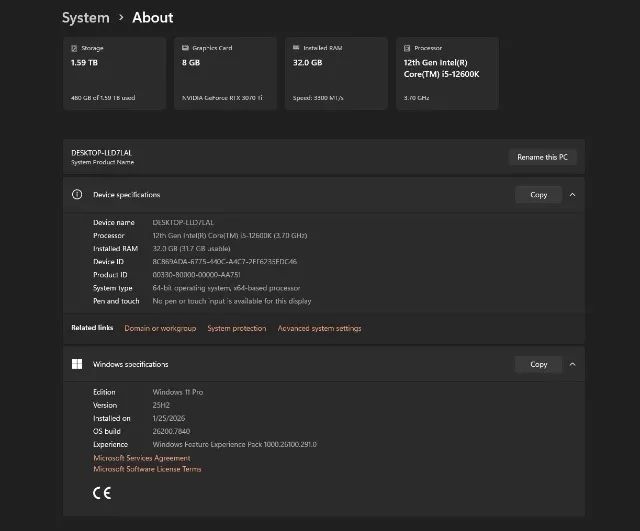Click the Device specifications info icon
Screen dimensions: 640x531
[77, 195]
